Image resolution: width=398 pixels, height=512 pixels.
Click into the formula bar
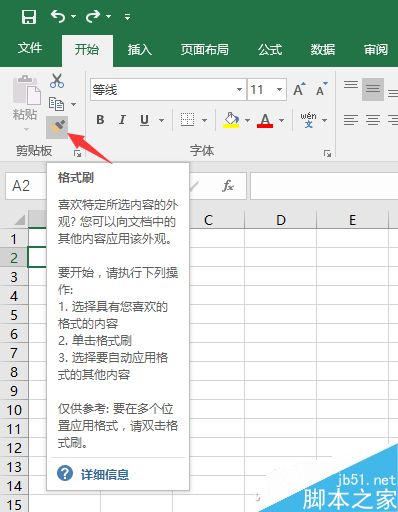click(x=324, y=186)
